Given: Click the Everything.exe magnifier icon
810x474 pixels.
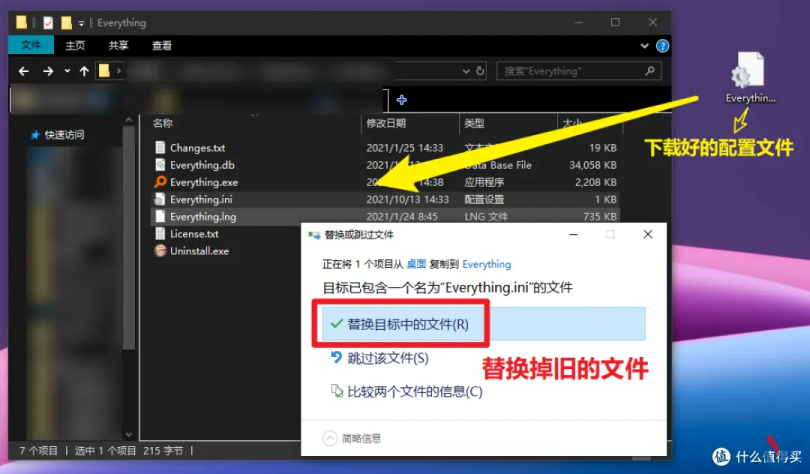Looking at the screenshot, I should coord(160,182).
